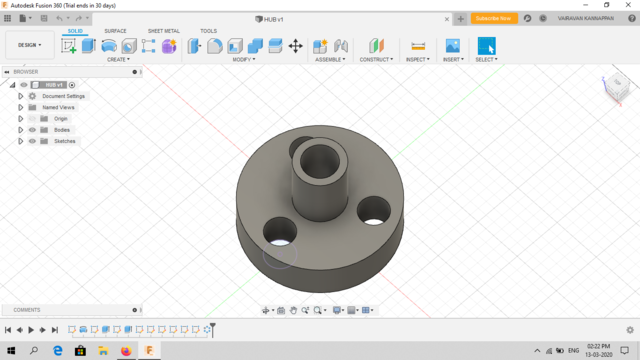The image size is (640, 360).
Task: Play the timeline history
Action: 31,330
